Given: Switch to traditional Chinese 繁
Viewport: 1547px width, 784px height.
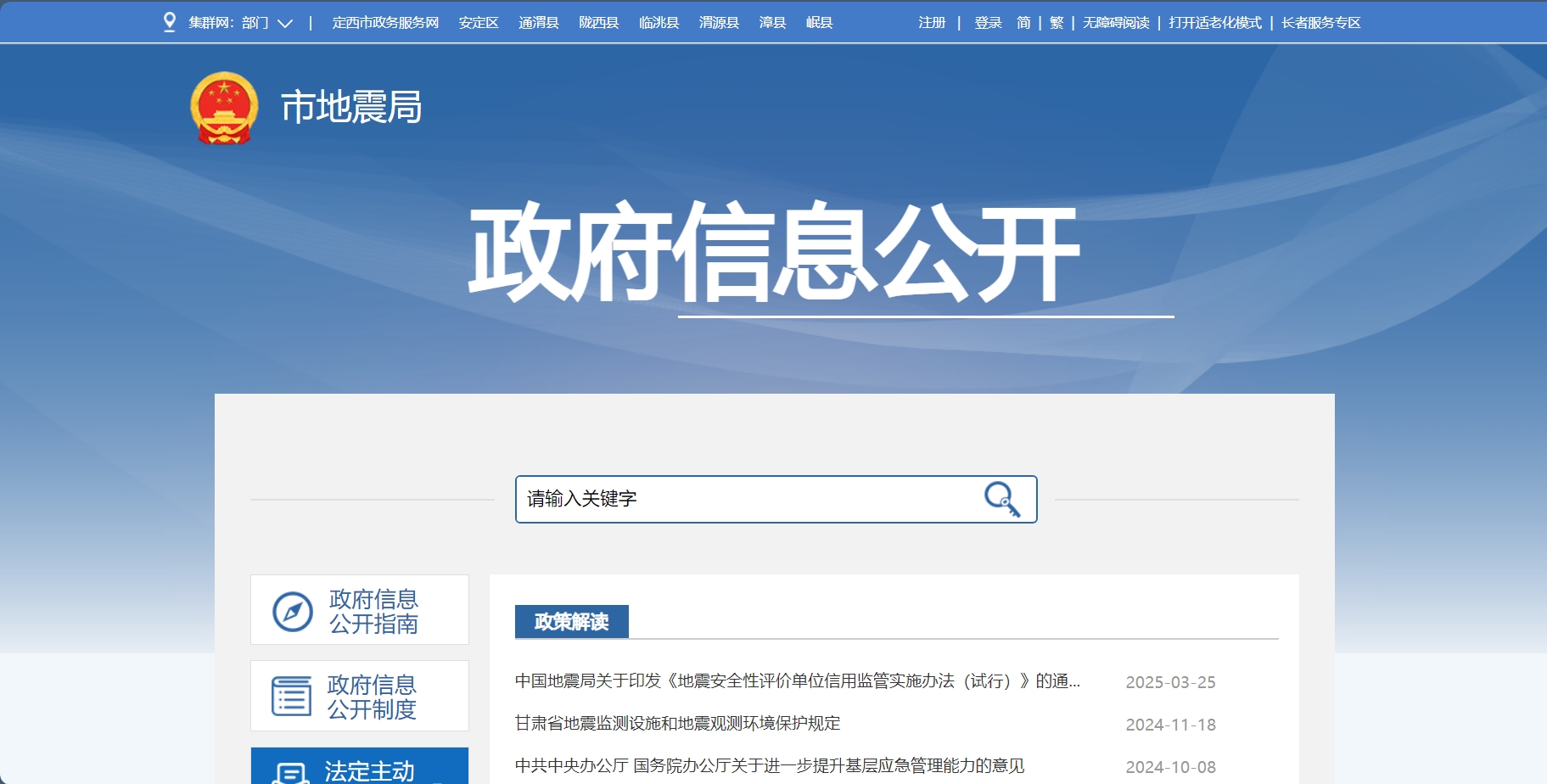Looking at the screenshot, I should (1057, 23).
